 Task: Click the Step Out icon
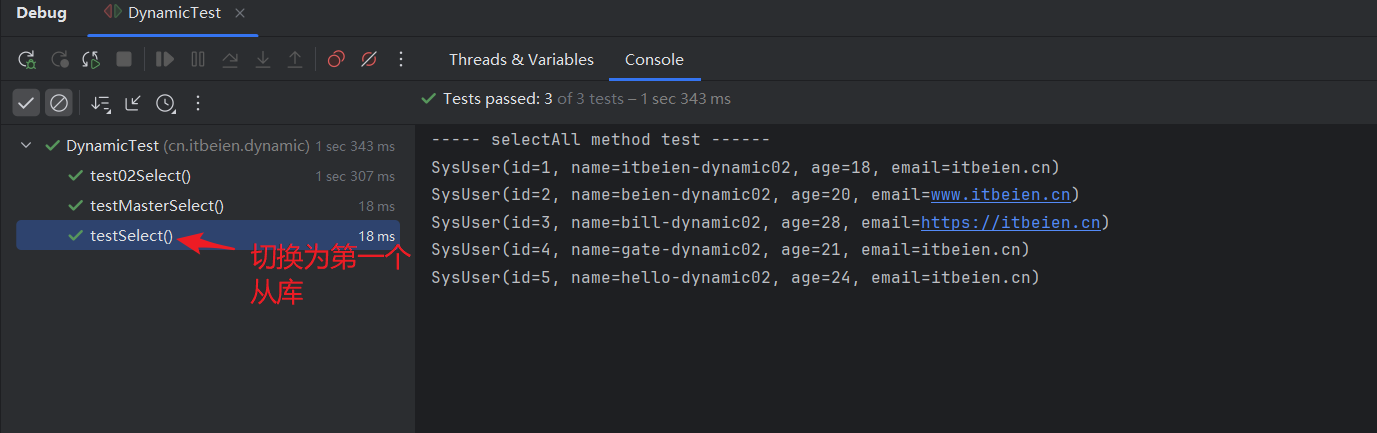[295, 60]
